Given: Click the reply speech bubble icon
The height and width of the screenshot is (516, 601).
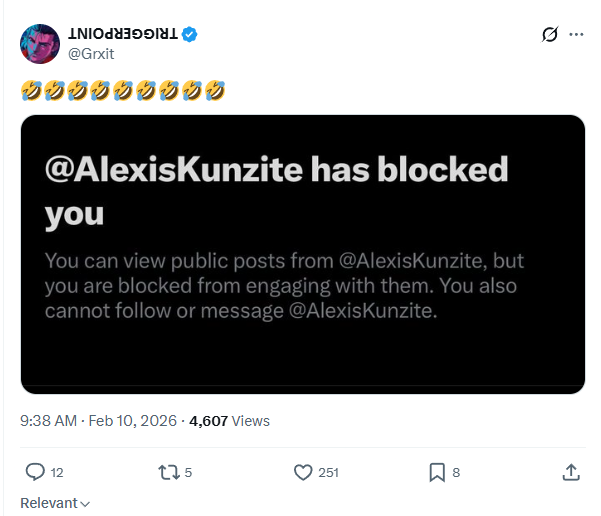Looking at the screenshot, I should [35, 472].
